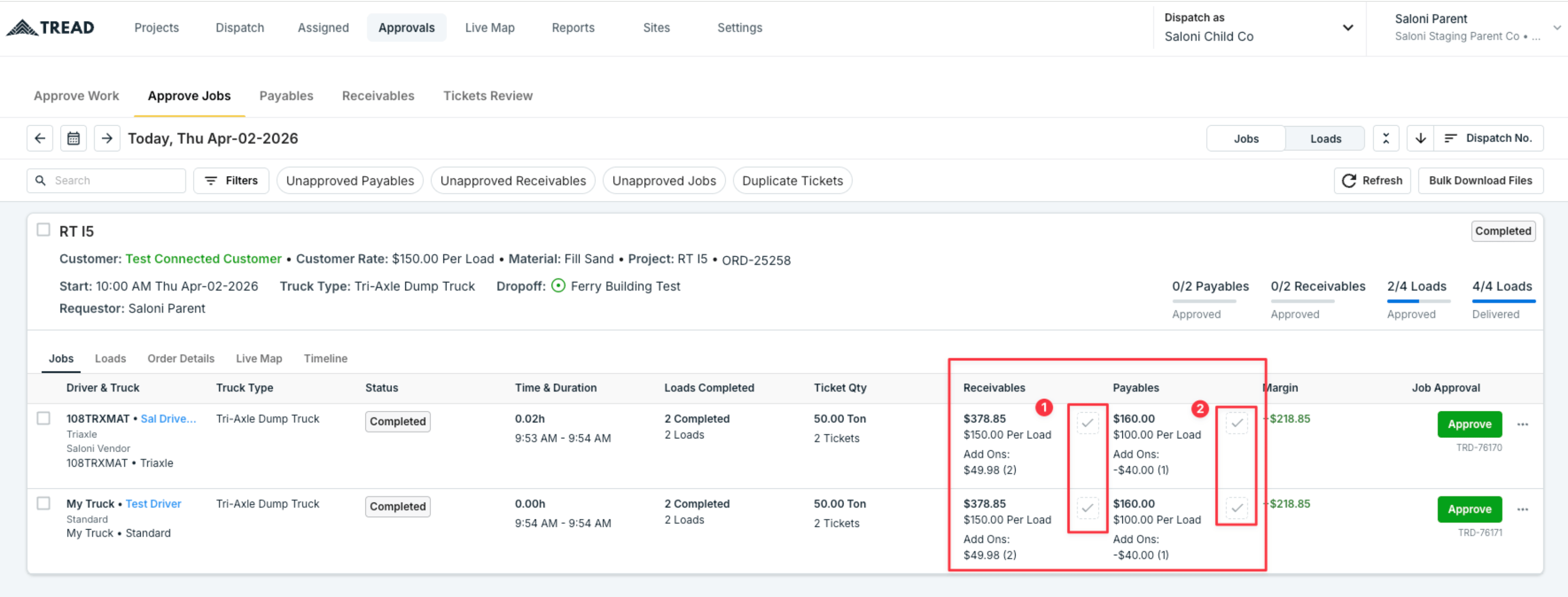Open more options for TRD-76171
1568x597 pixels.
pos(1522,510)
